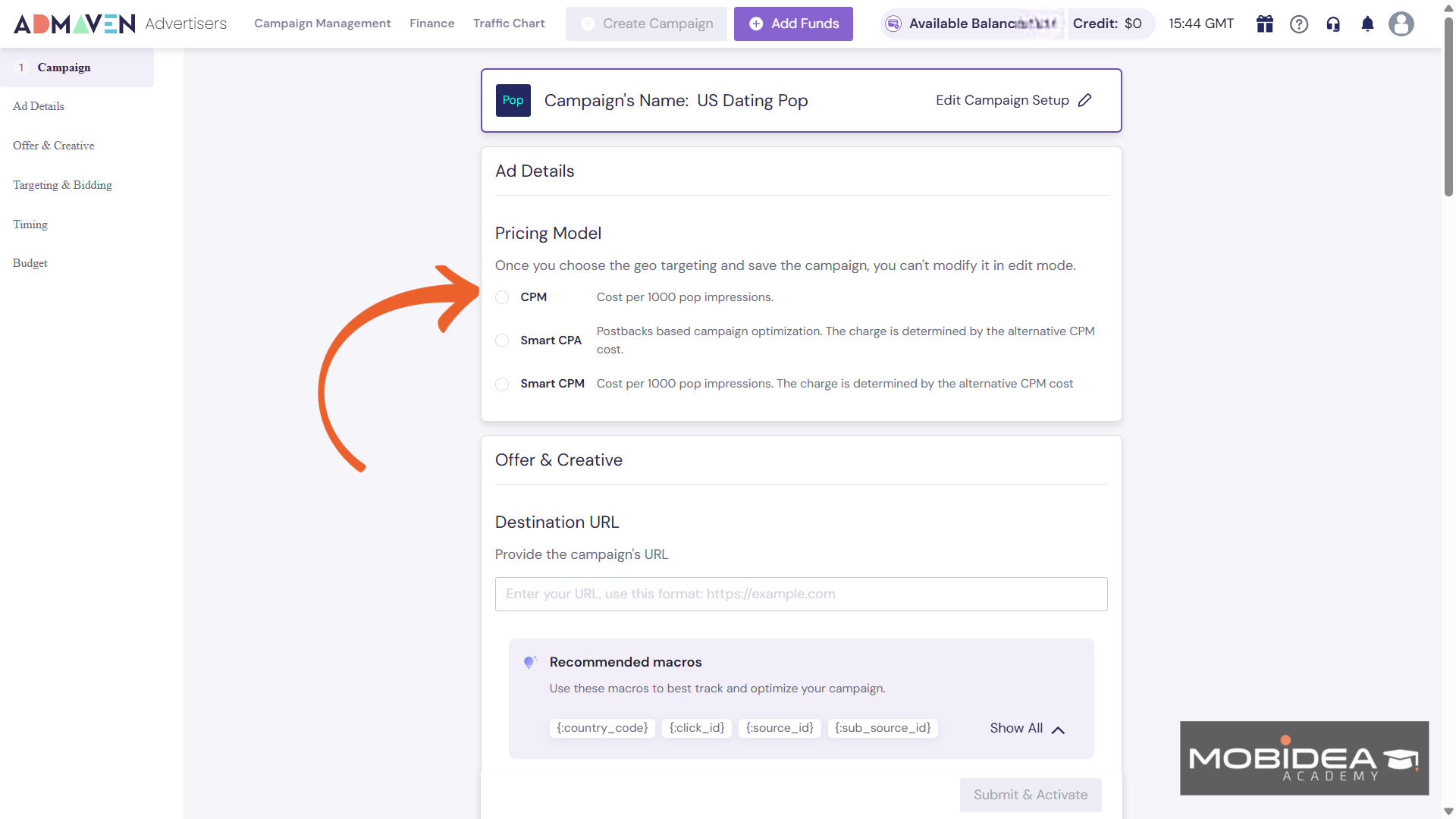Click the Pop campaign type badge
Screen dimensions: 1456x819
[513, 100]
